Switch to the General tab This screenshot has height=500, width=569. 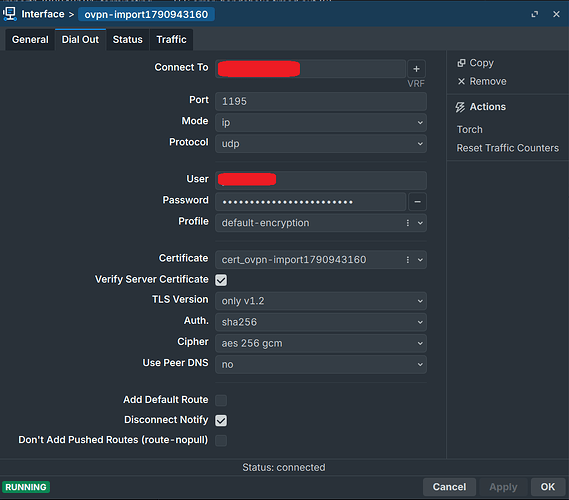(30, 40)
